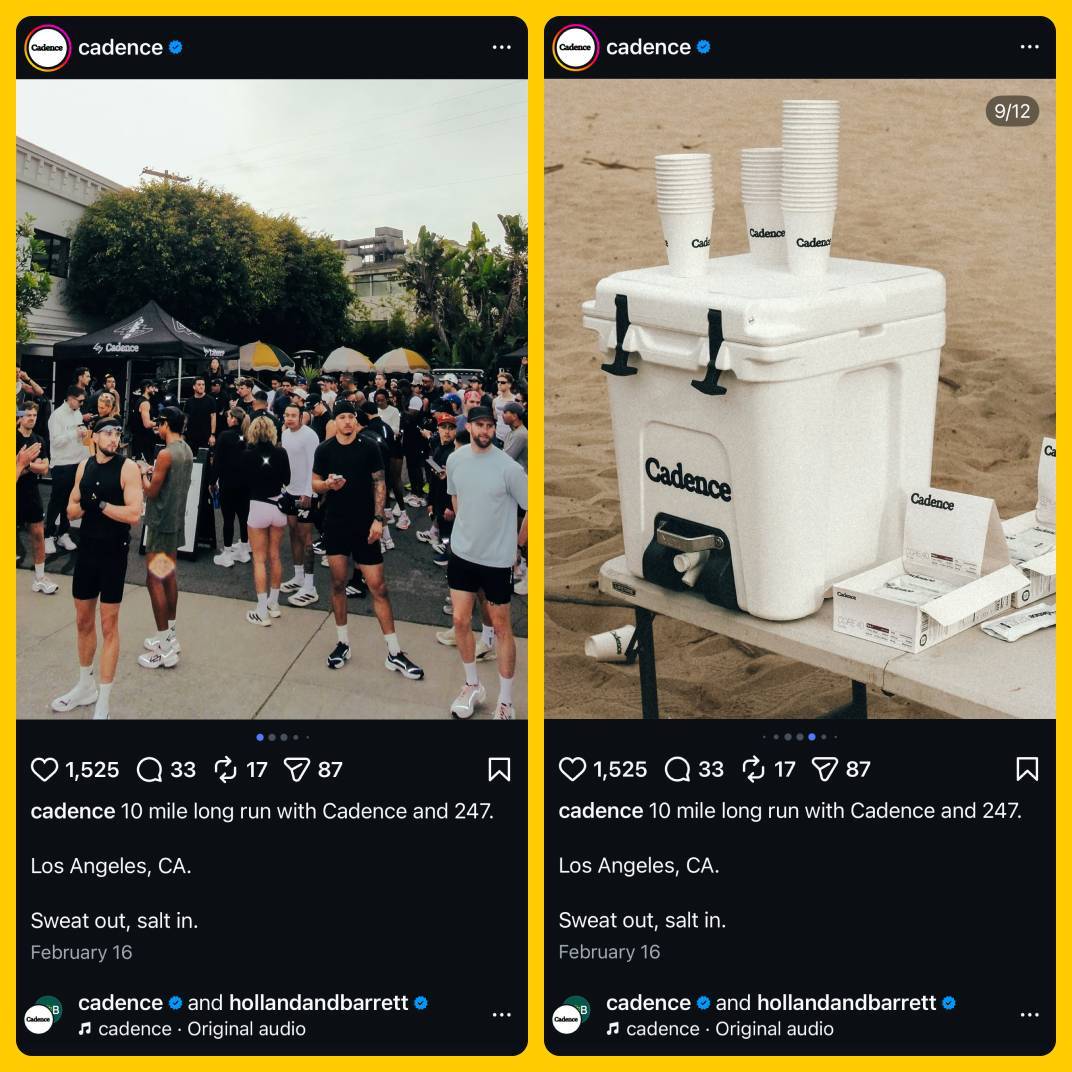
Task: Like the right post with heart icon
Action: [572, 769]
